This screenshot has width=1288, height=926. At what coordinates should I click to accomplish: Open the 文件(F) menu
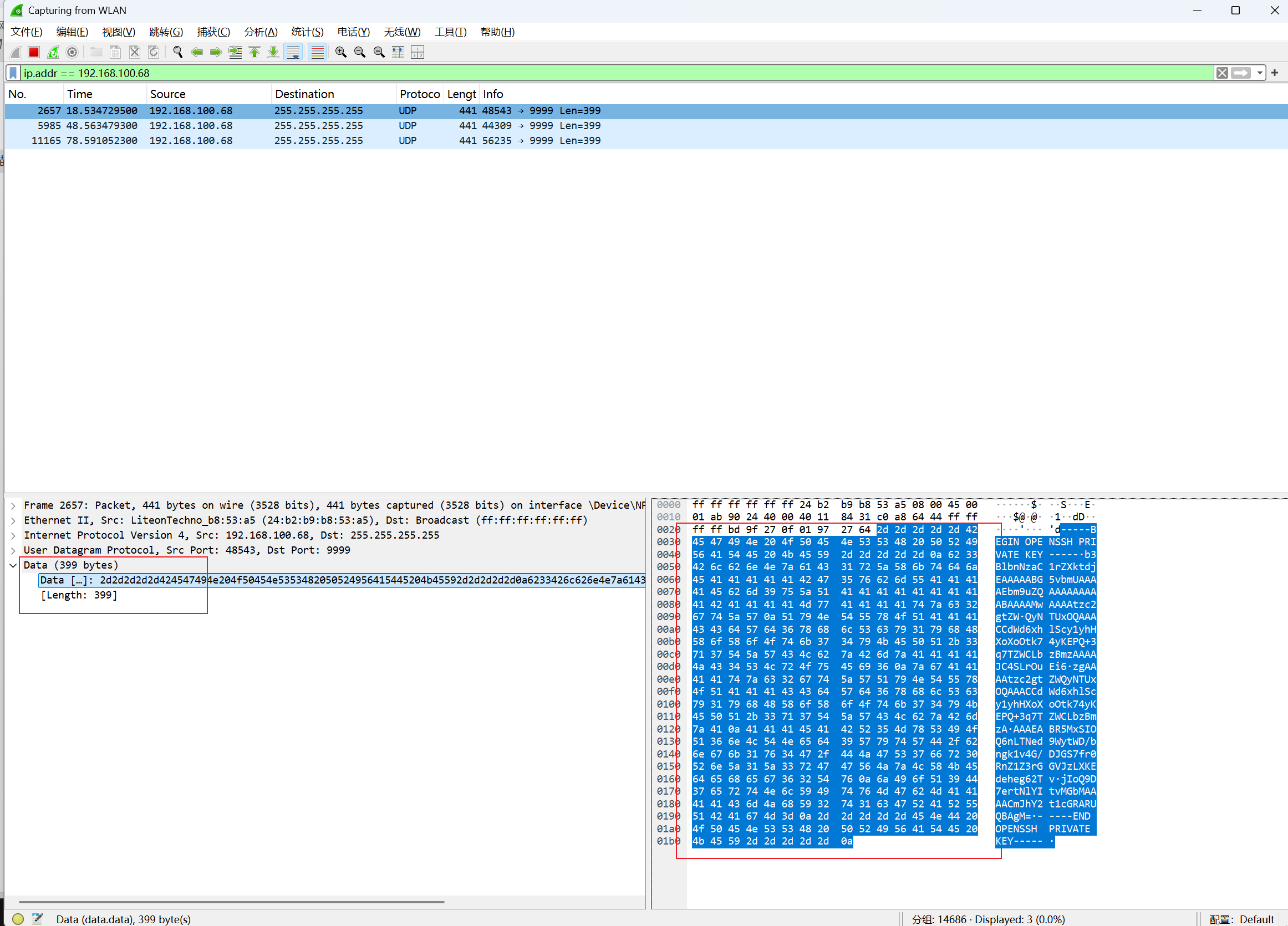tap(27, 32)
